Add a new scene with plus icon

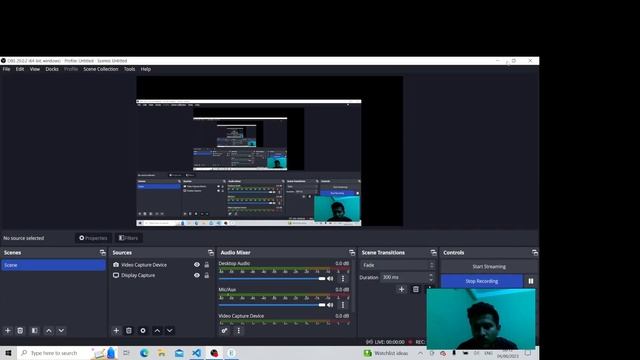[8, 331]
